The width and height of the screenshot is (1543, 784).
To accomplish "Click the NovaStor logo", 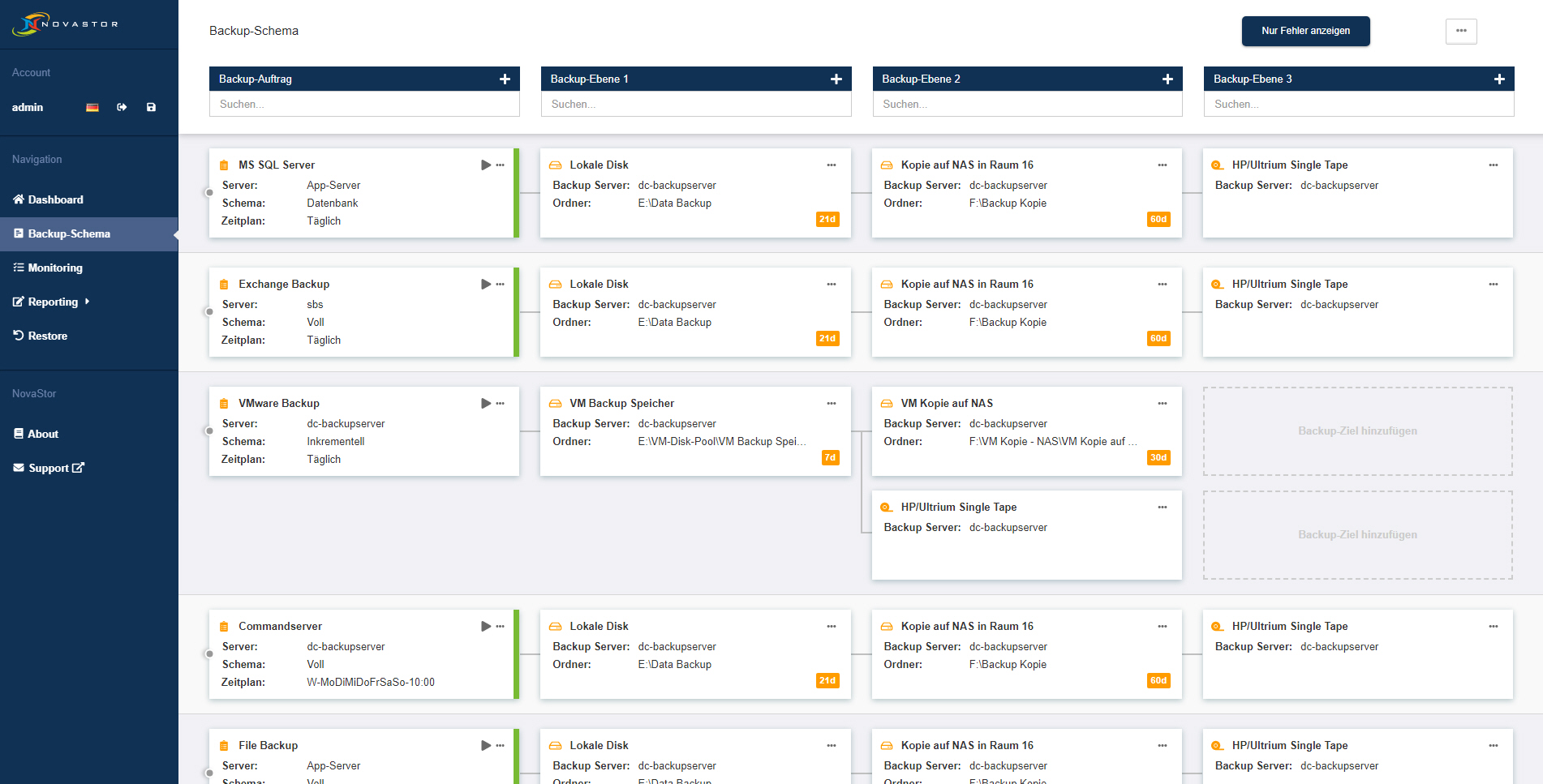I will coord(65,24).
